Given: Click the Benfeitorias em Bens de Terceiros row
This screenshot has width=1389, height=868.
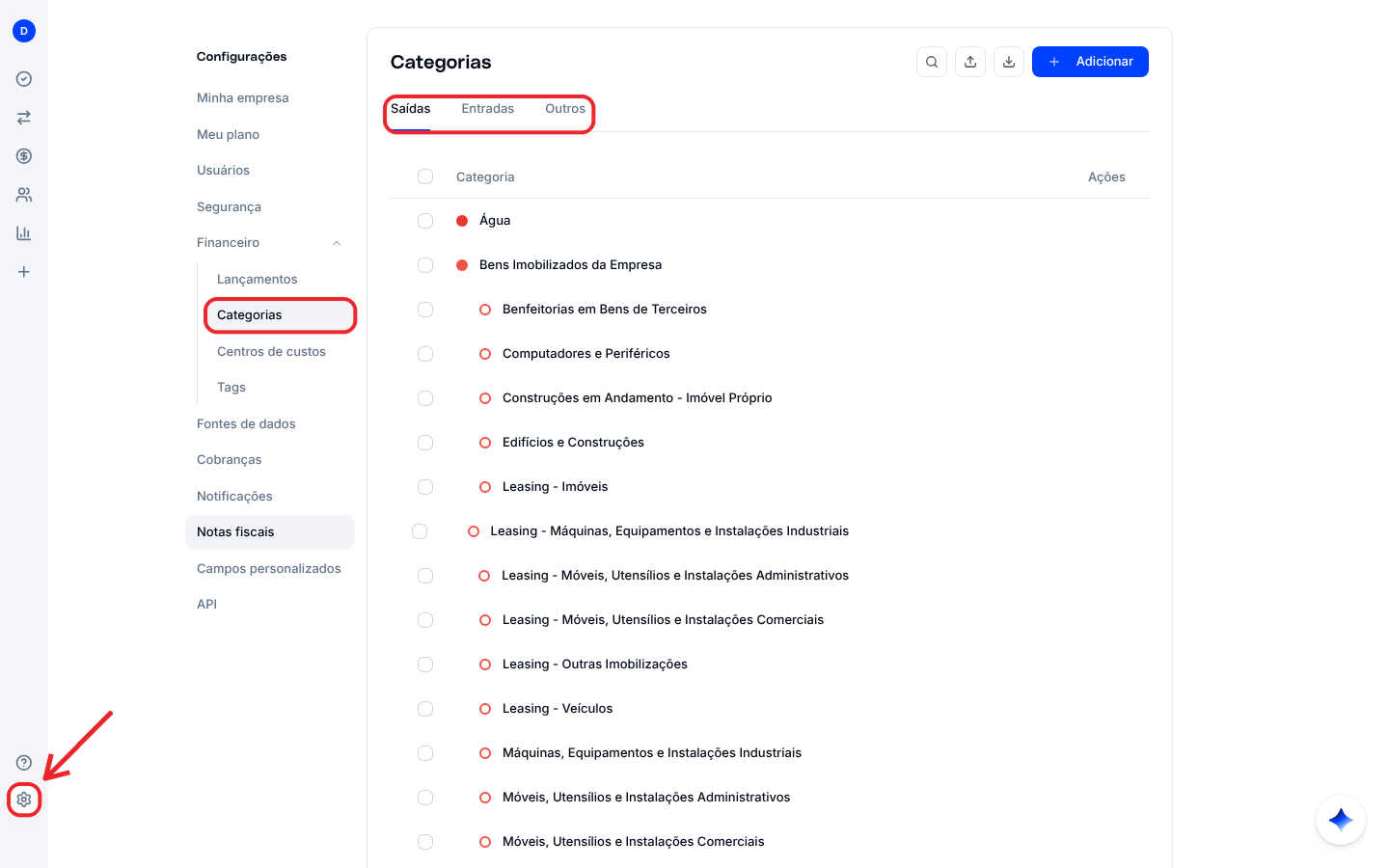Looking at the screenshot, I should click(x=770, y=310).
